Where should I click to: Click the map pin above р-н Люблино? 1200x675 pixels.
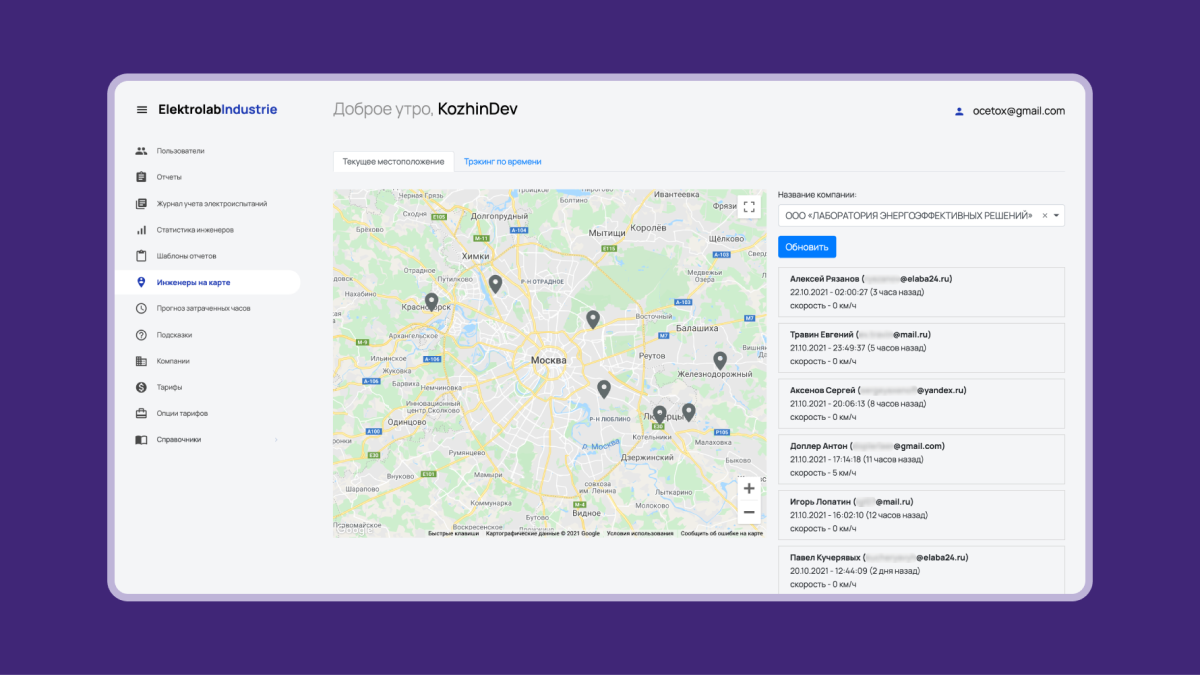pos(603,389)
